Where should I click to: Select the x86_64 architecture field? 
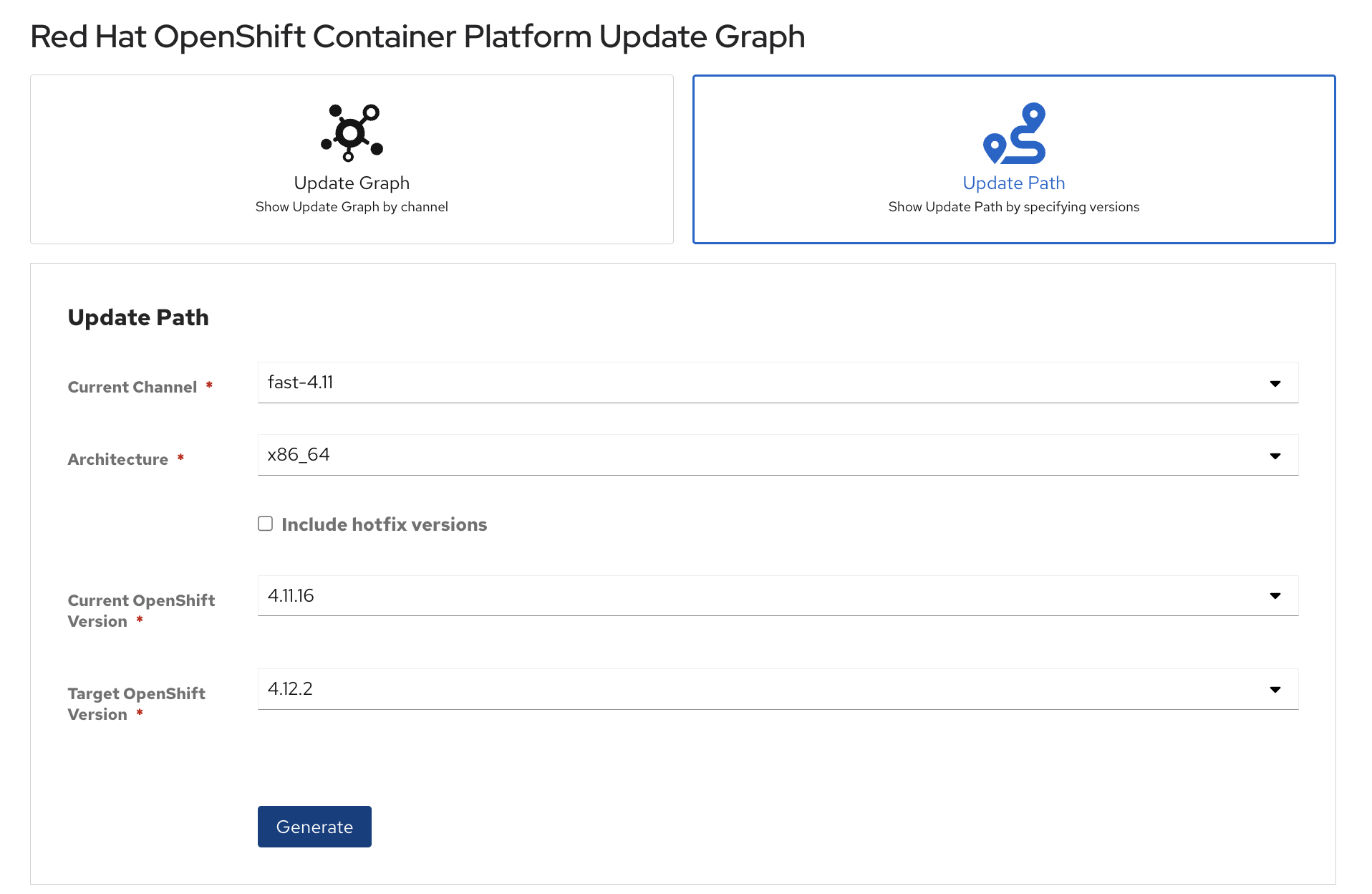click(501, 454)
